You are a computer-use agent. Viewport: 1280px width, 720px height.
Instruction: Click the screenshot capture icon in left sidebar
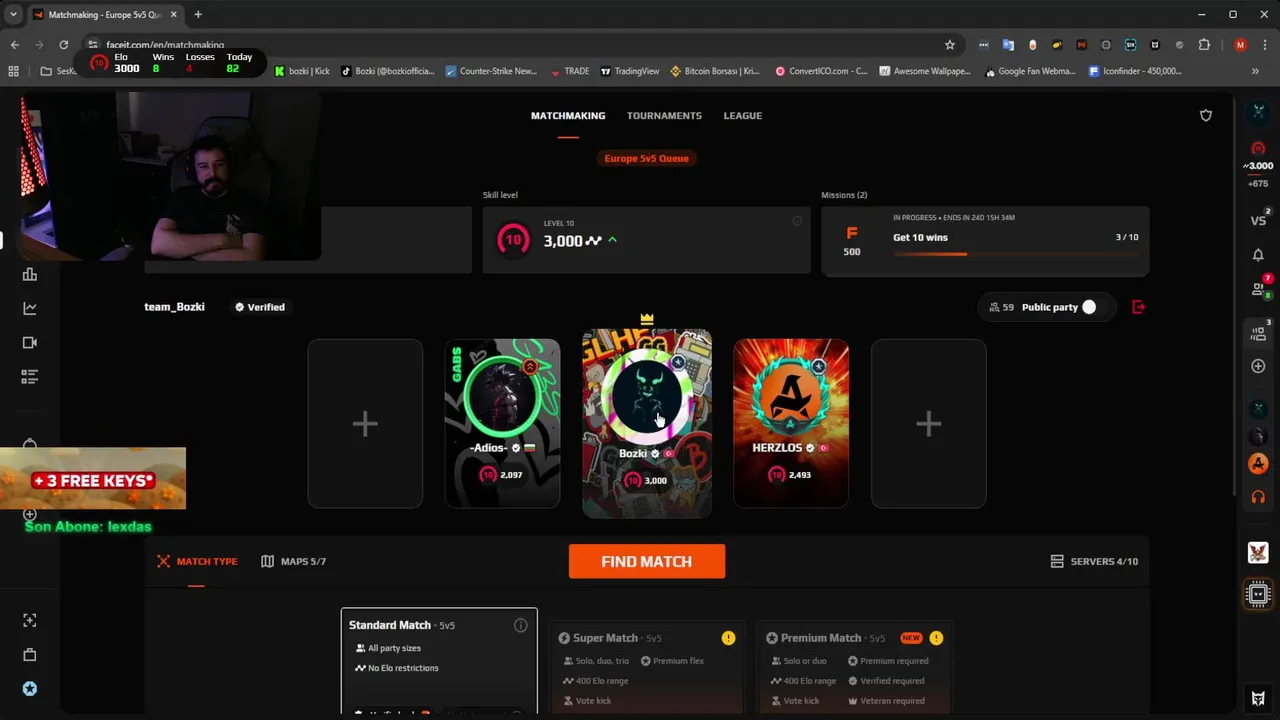pyautogui.click(x=30, y=621)
